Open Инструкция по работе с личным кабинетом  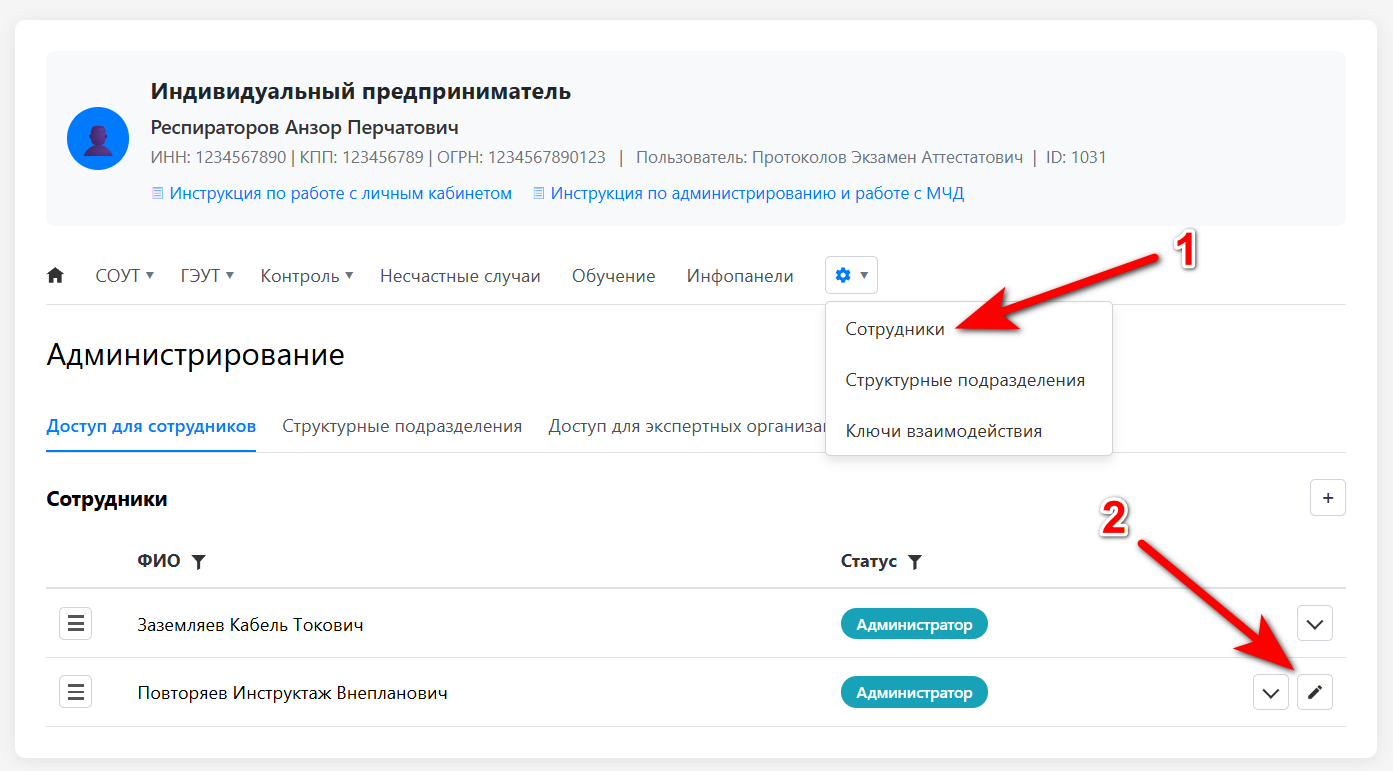(340, 193)
